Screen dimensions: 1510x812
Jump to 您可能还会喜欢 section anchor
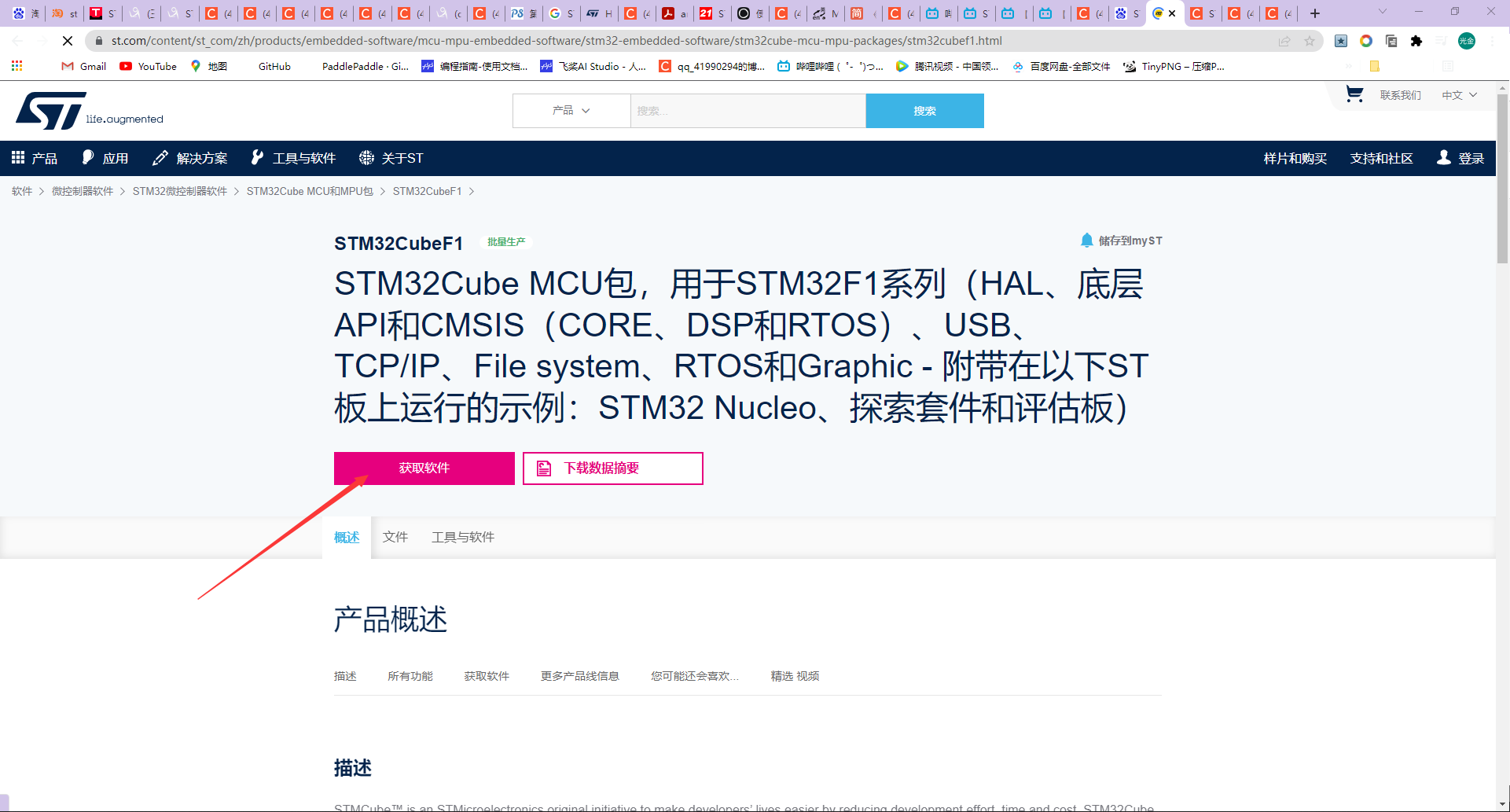click(695, 676)
